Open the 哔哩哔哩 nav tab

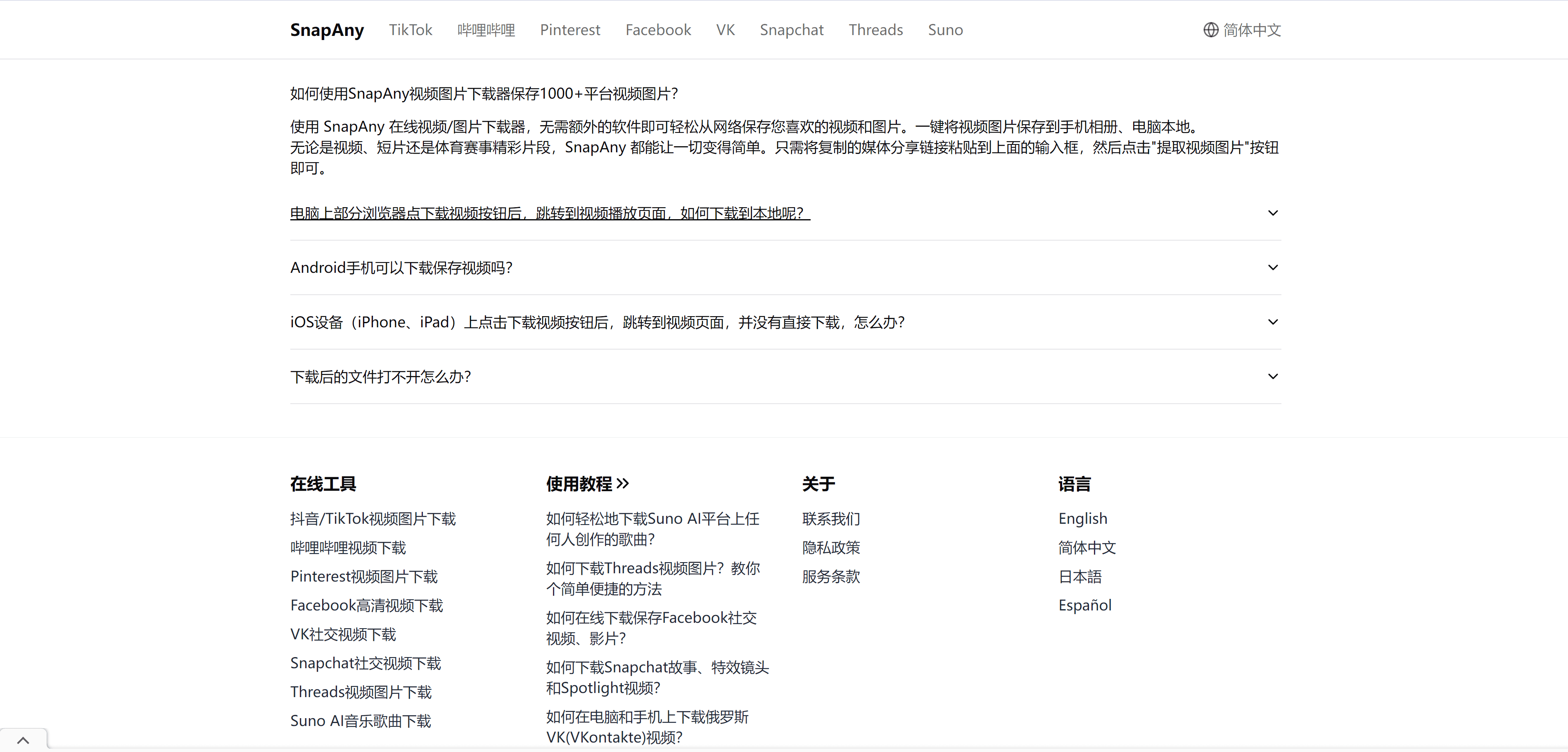tap(486, 30)
